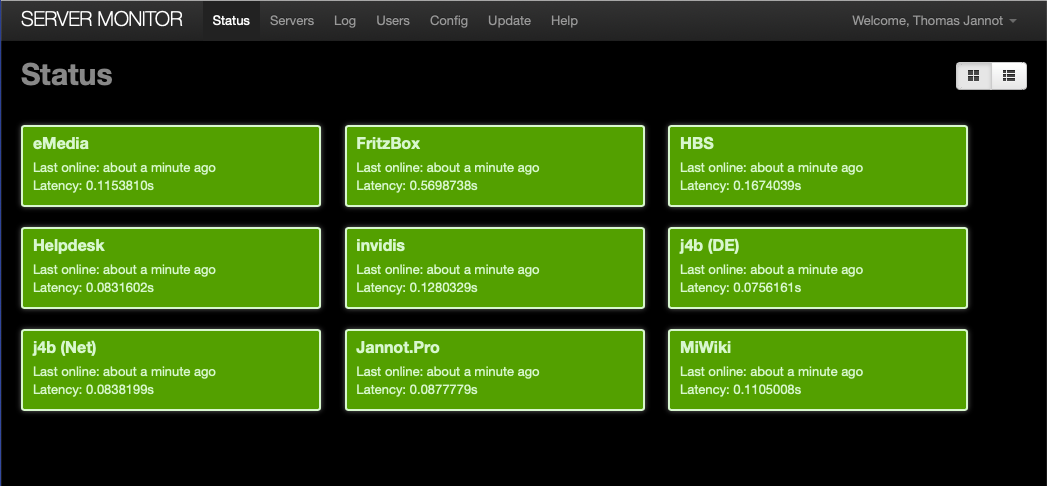The width and height of the screenshot is (1047, 486).
Task: Select the Update menu item
Action: pos(509,21)
